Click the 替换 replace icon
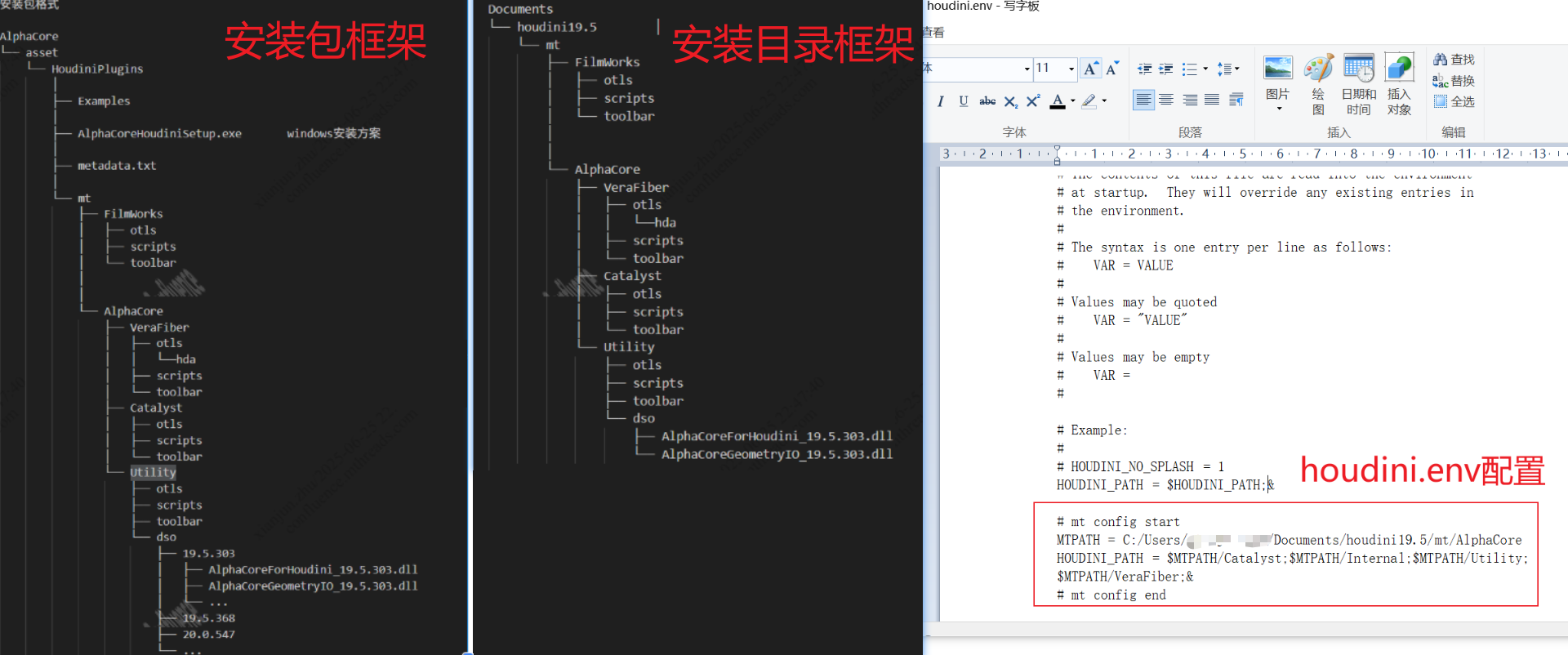Image resolution: width=1568 pixels, height=655 pixels. pyautogui.click(x=1441, y=80)
